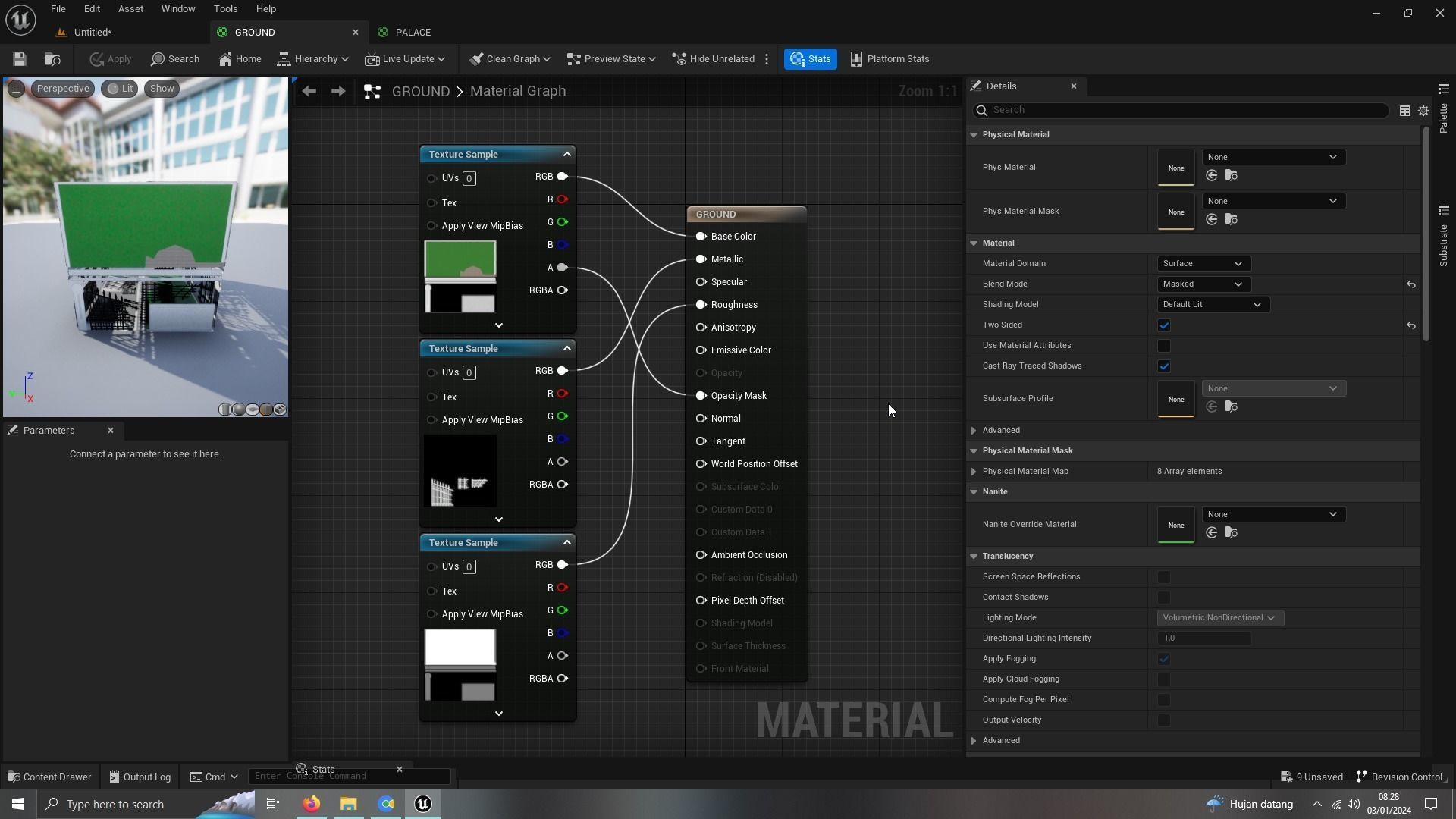Open the viewport options hamburger menu
1456x819 pixels.
(16, 89)
